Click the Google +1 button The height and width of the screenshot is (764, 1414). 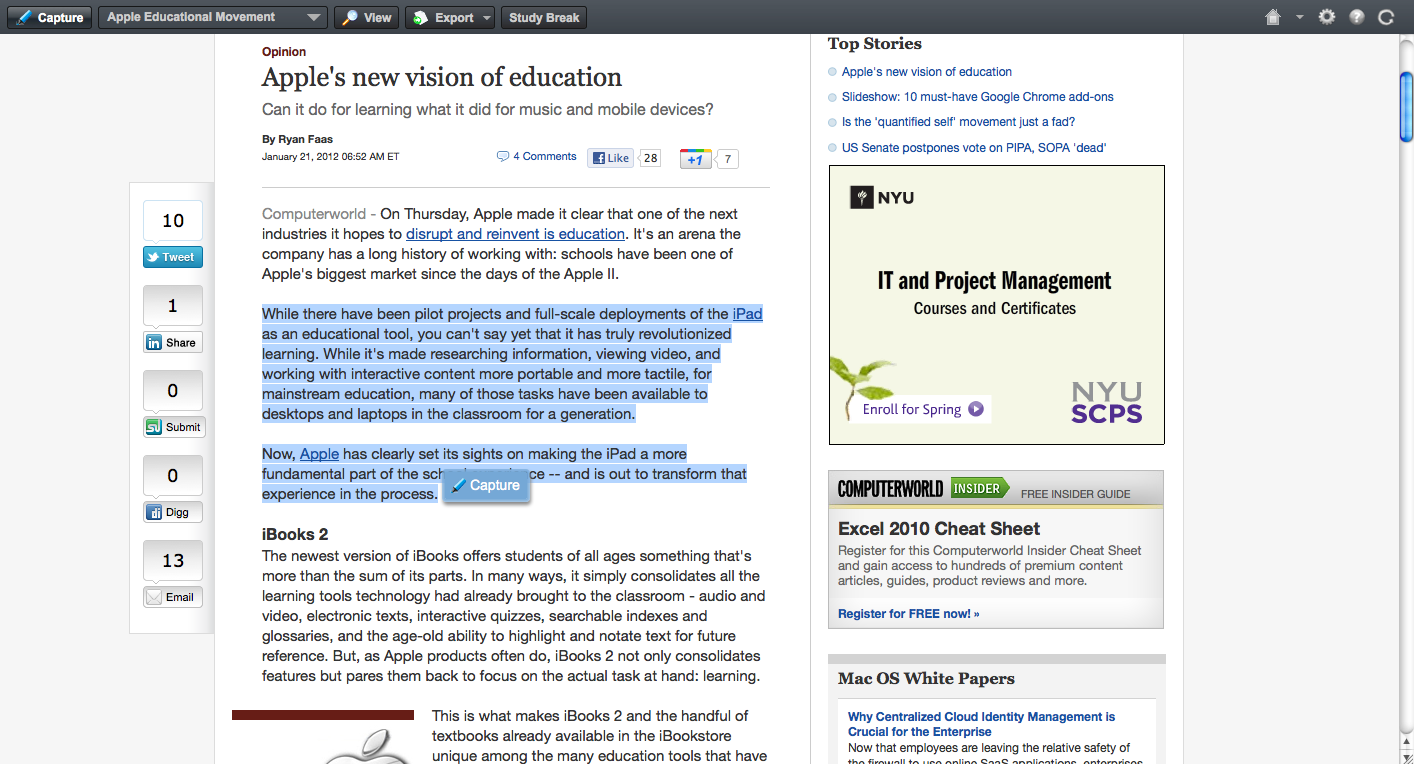pyautogui.click(x=696, y=159)
